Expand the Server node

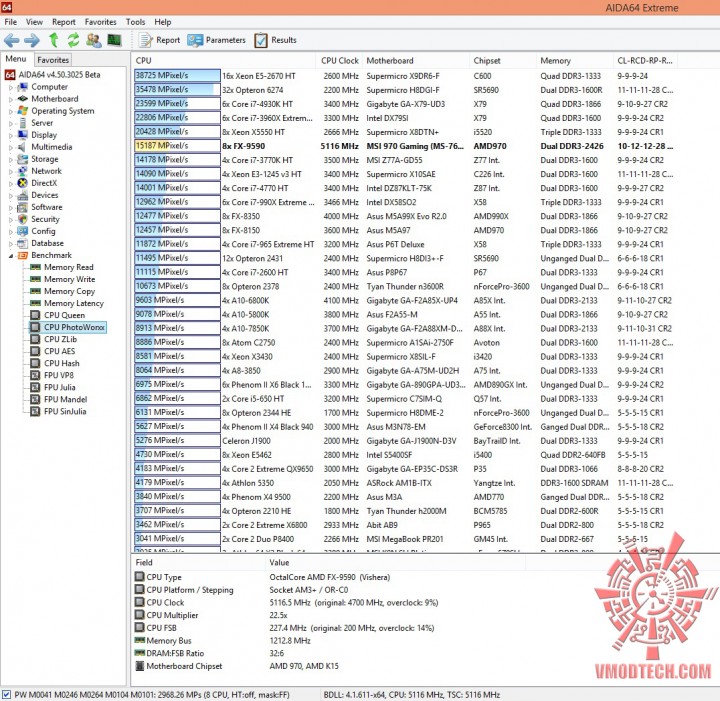click(11, 123)
